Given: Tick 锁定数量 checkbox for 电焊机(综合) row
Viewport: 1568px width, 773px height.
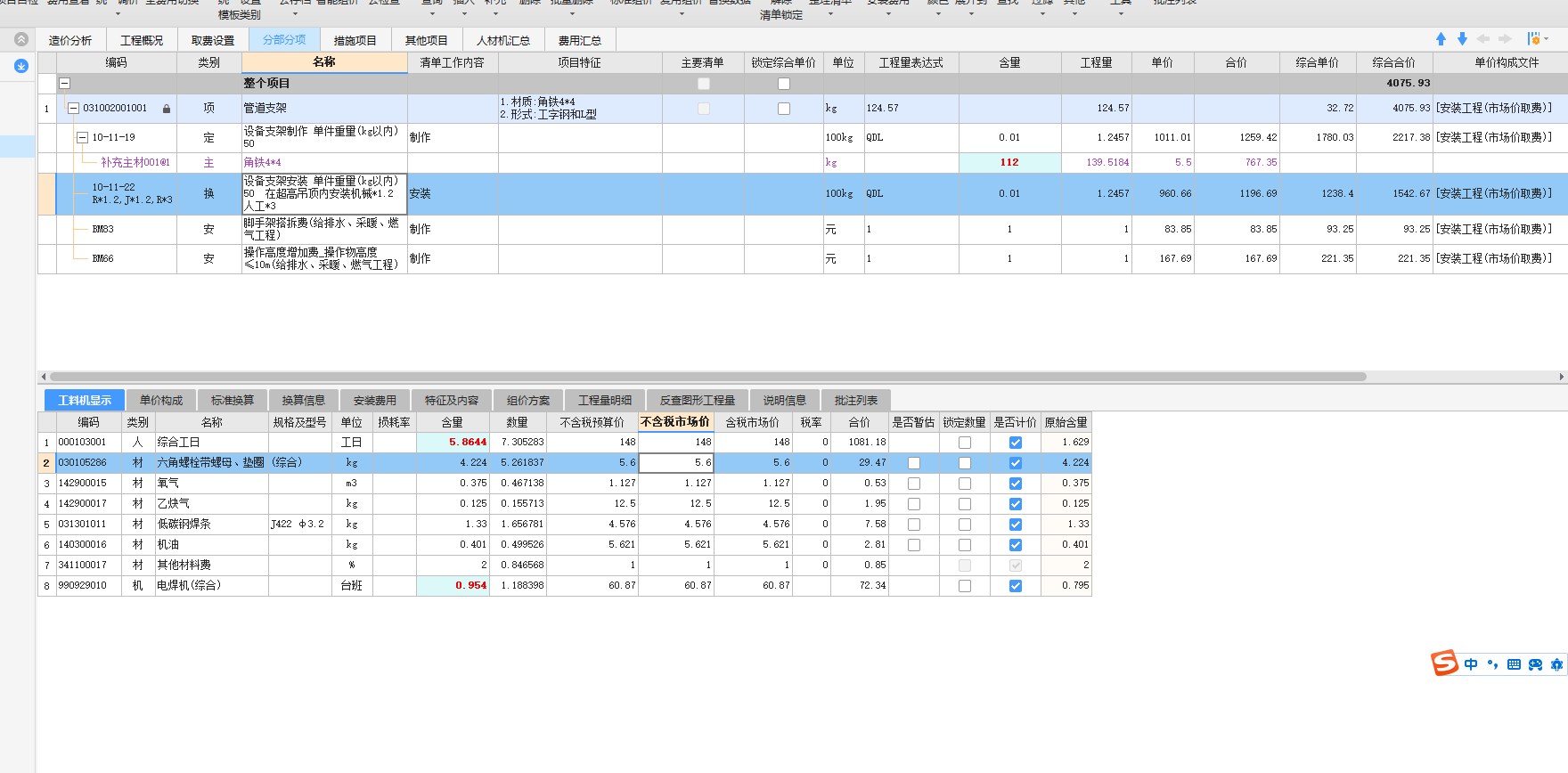Looking at the screenshot, I should [x=965, y=586].
